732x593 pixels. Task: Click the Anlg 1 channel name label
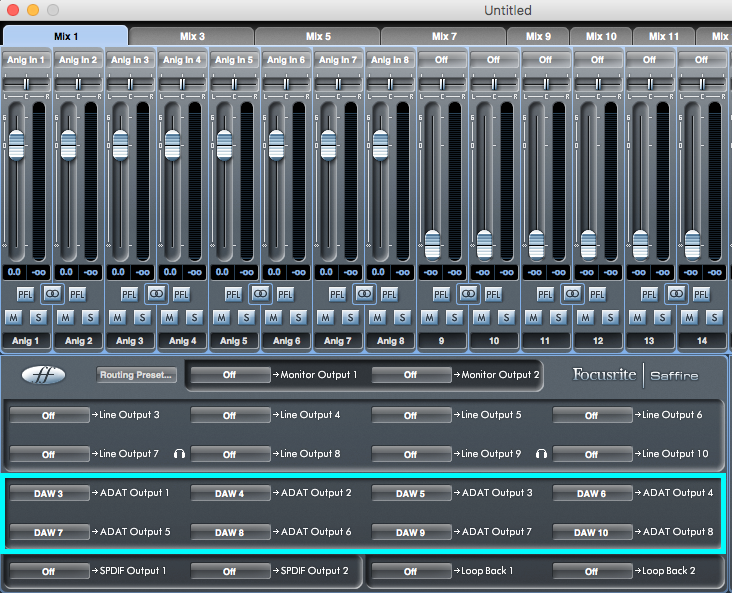(26, 341)
